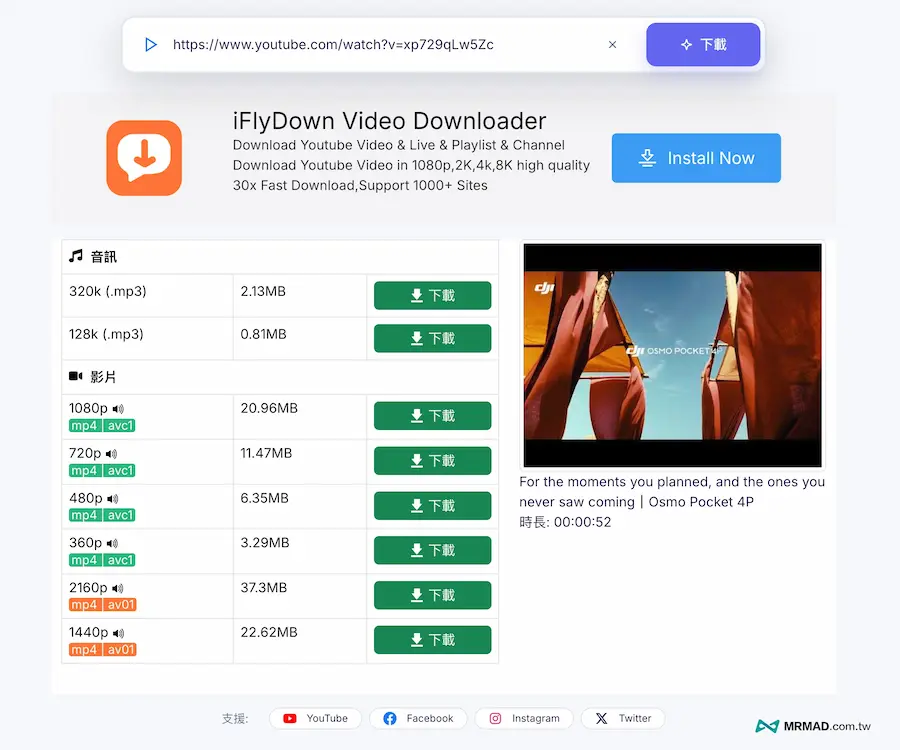Download the 720p mp4 video

tap(432, 460)
